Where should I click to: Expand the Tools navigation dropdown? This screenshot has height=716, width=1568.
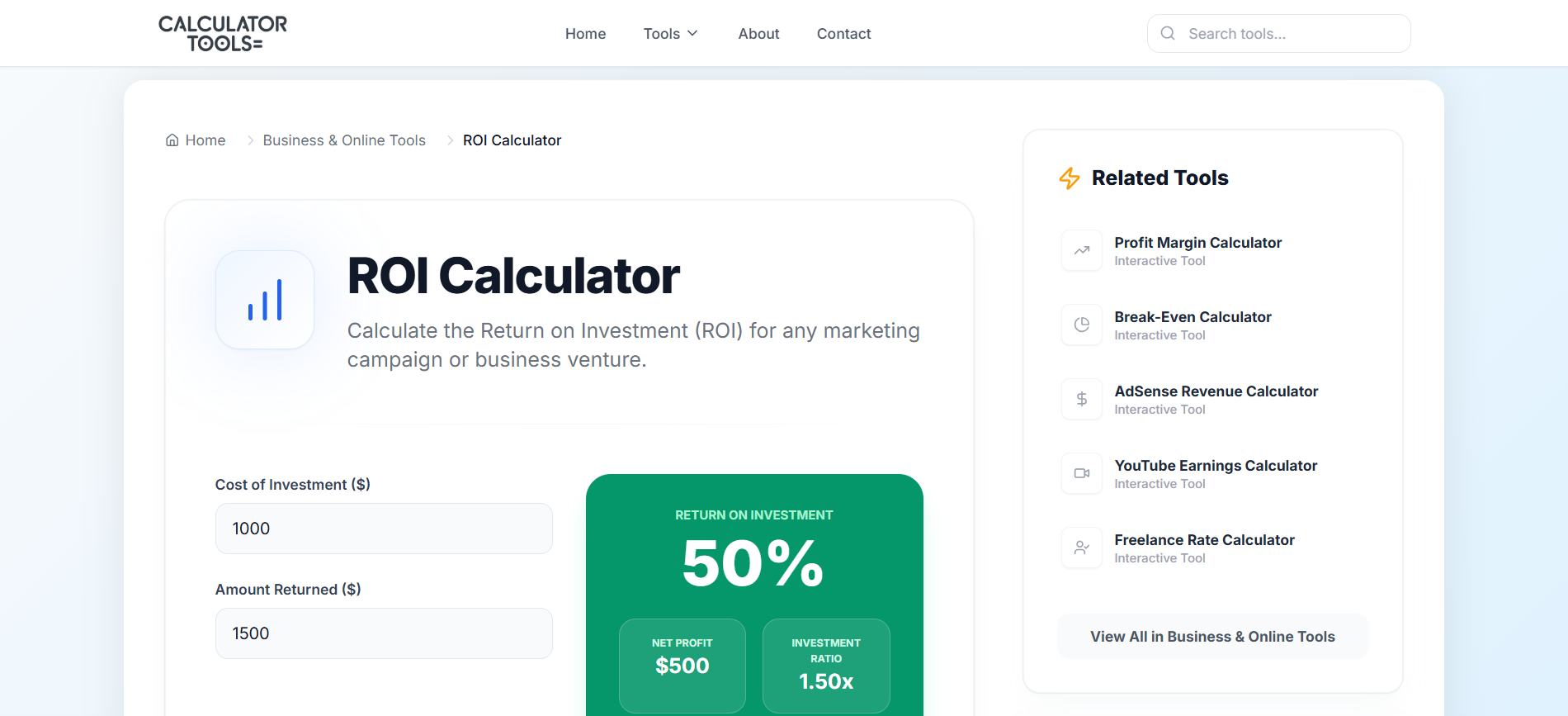tap(670, 33)
